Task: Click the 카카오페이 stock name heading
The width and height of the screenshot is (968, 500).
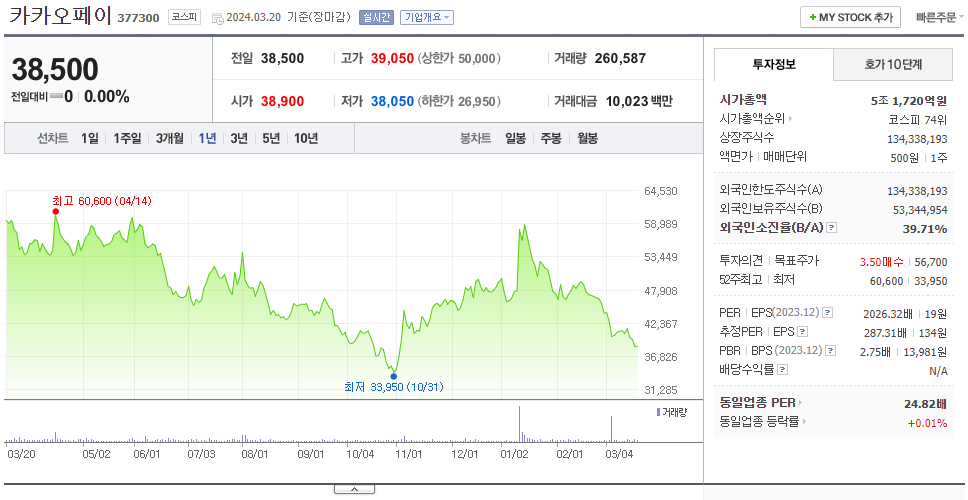Action: click(x=60, y=15)
